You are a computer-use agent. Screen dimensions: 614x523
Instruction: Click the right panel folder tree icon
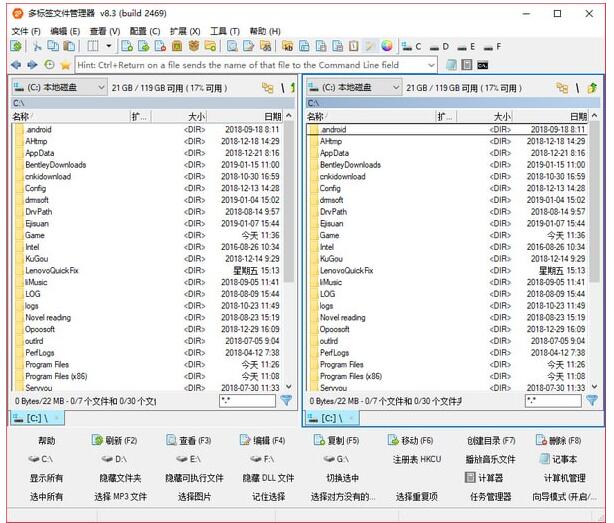(x=562, y=88)
